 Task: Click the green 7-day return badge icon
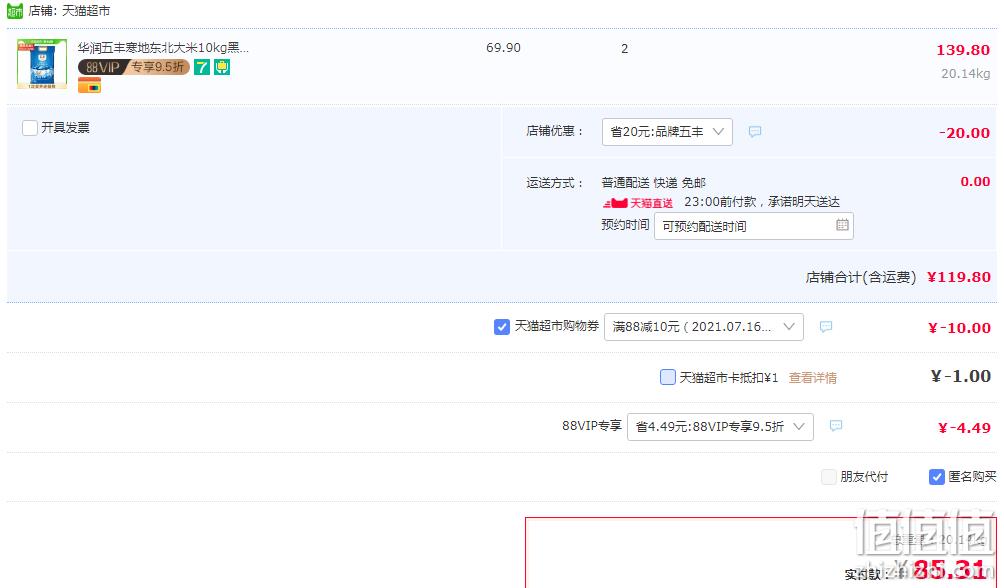coord(202,67)
